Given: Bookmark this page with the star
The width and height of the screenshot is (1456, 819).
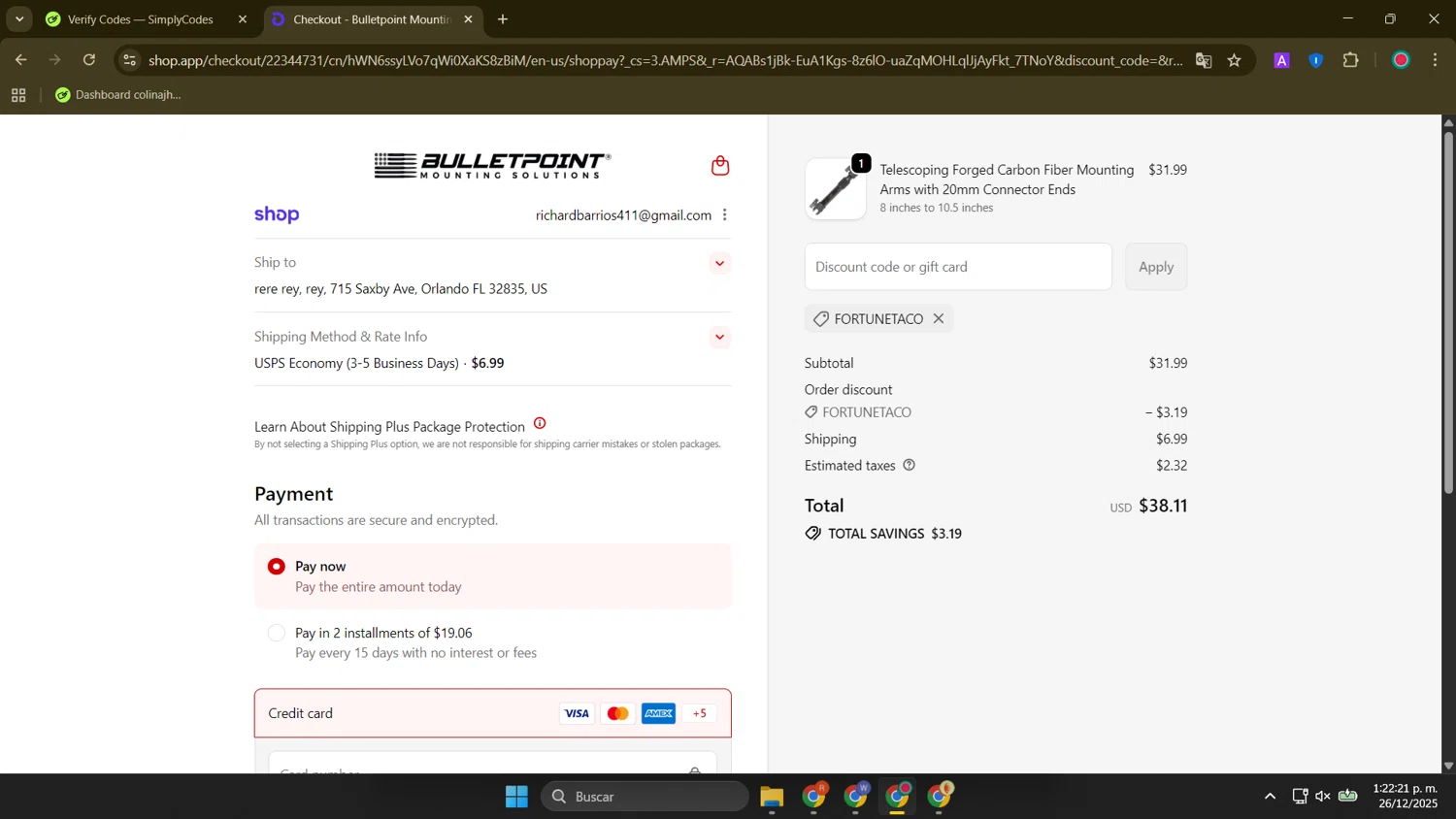Looking at the screenshot, I should point(1235,60).
